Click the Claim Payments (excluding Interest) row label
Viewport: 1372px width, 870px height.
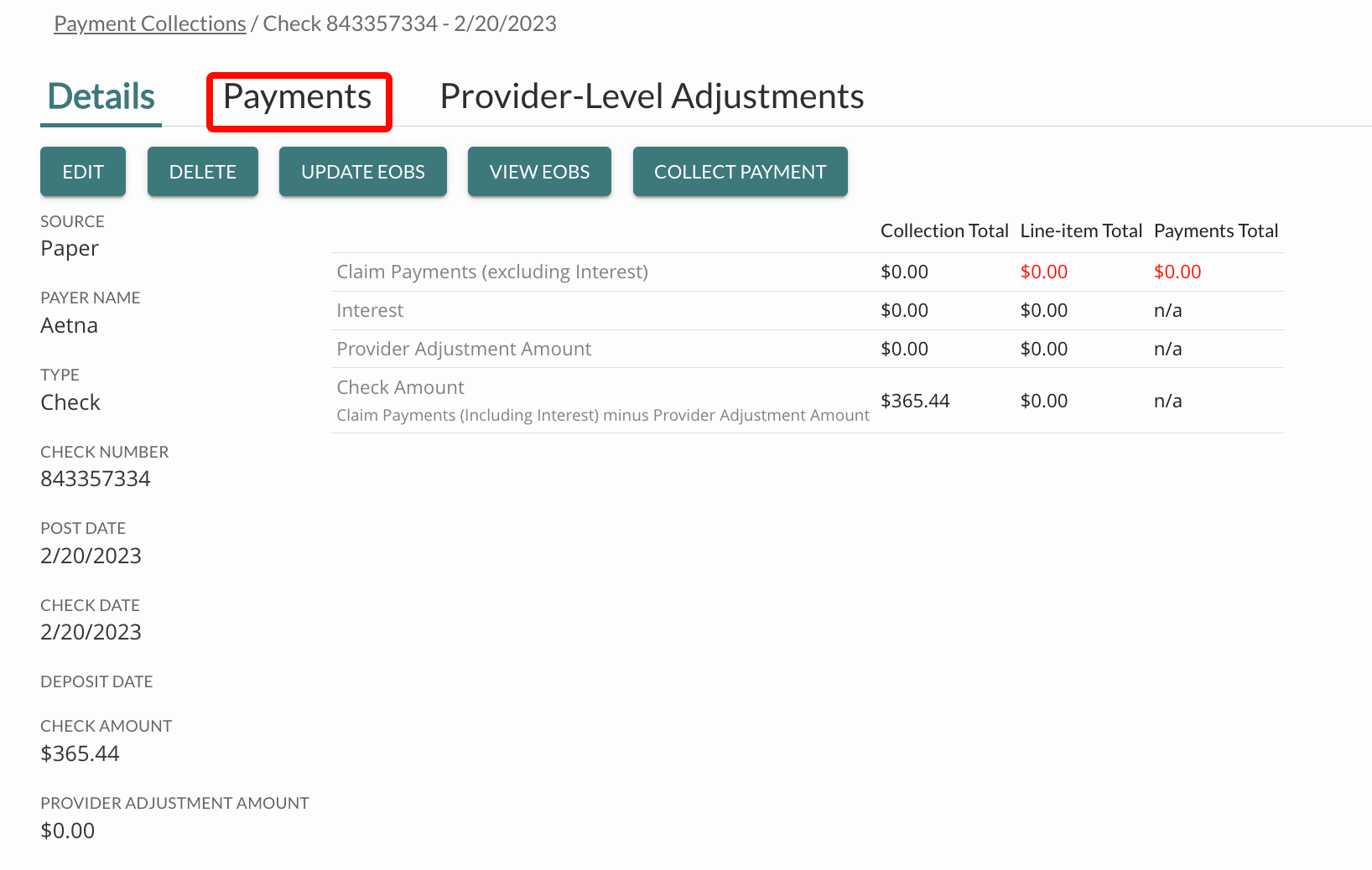492,272
